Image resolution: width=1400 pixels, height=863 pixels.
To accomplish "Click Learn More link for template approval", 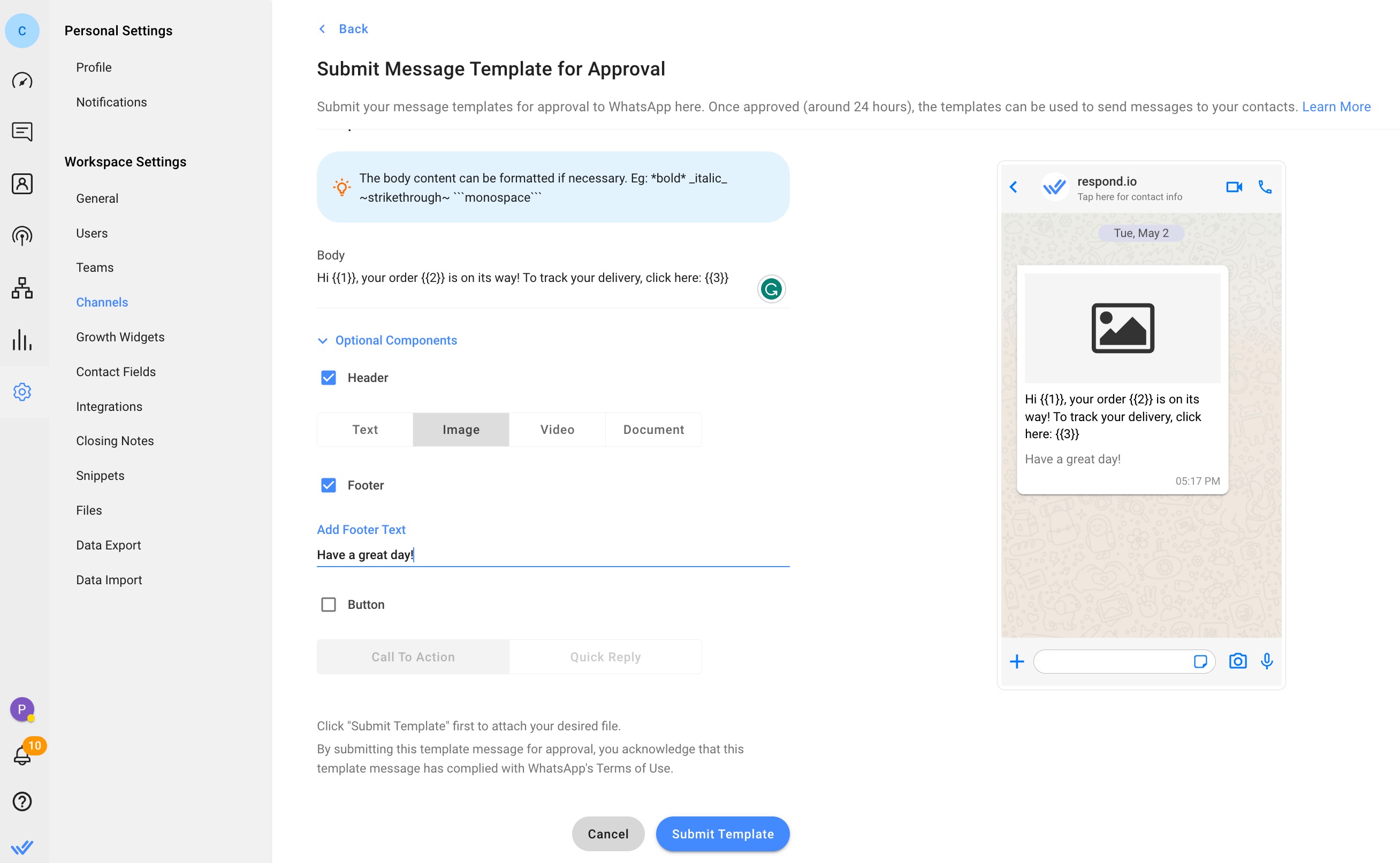I will tap(1337, 106).
